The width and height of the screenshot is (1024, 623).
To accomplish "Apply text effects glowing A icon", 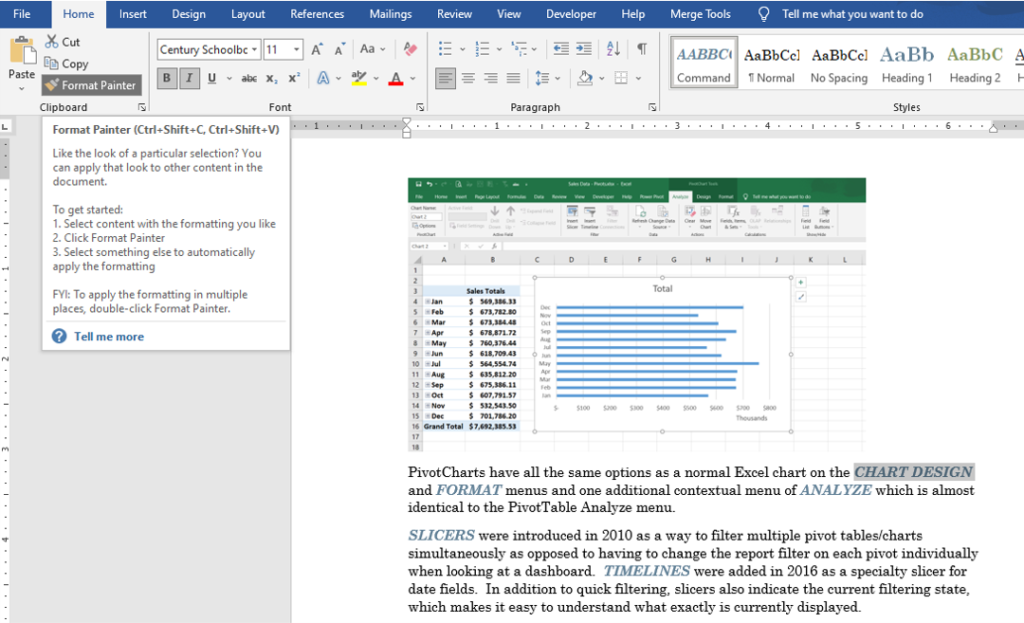I will pos(323,78).
